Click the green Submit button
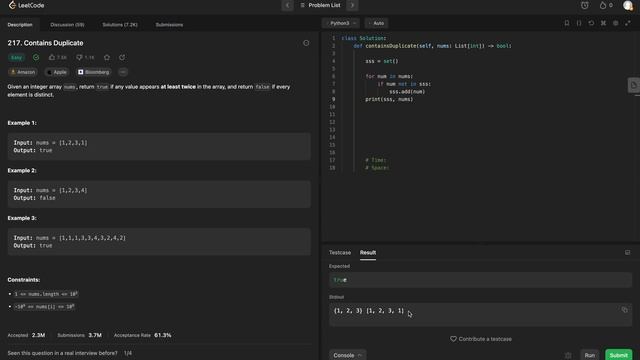Image resolution: width=640 pixels, height=360 pixels. 618,355
